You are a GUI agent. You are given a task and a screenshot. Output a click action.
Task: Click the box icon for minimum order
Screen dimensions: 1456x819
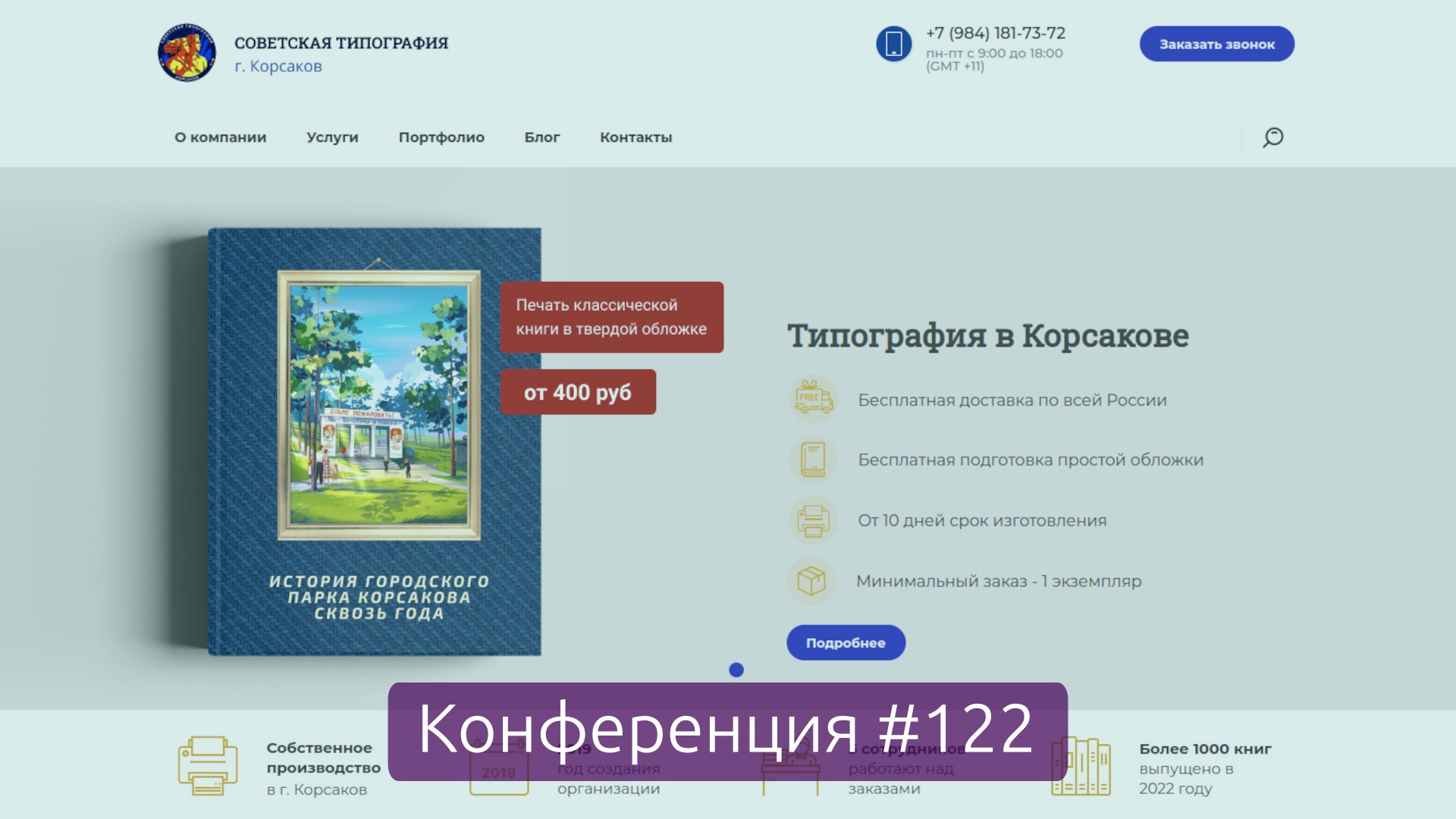click(x=811, y=581)
